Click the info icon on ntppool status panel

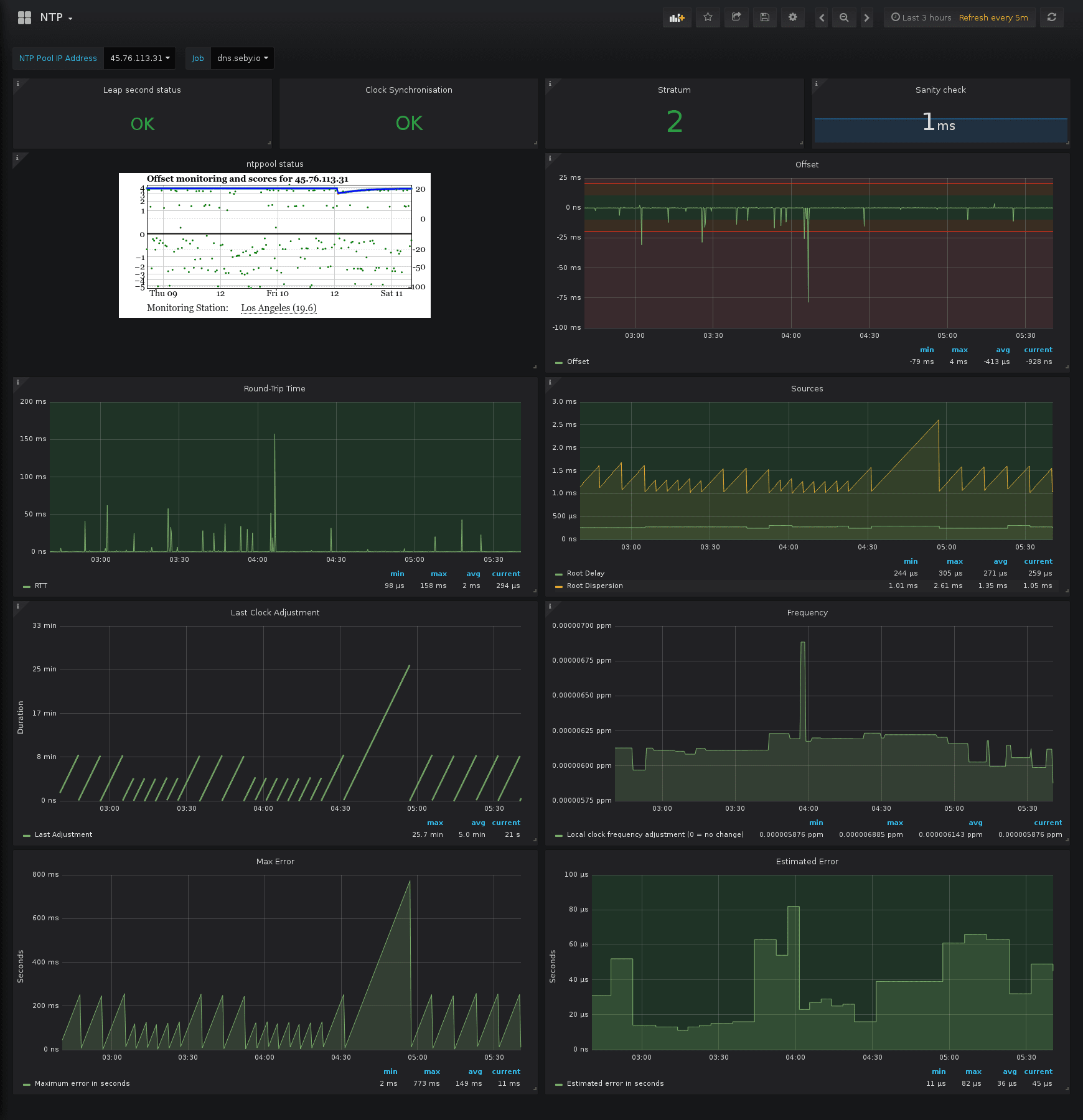(x=17, y=158)
